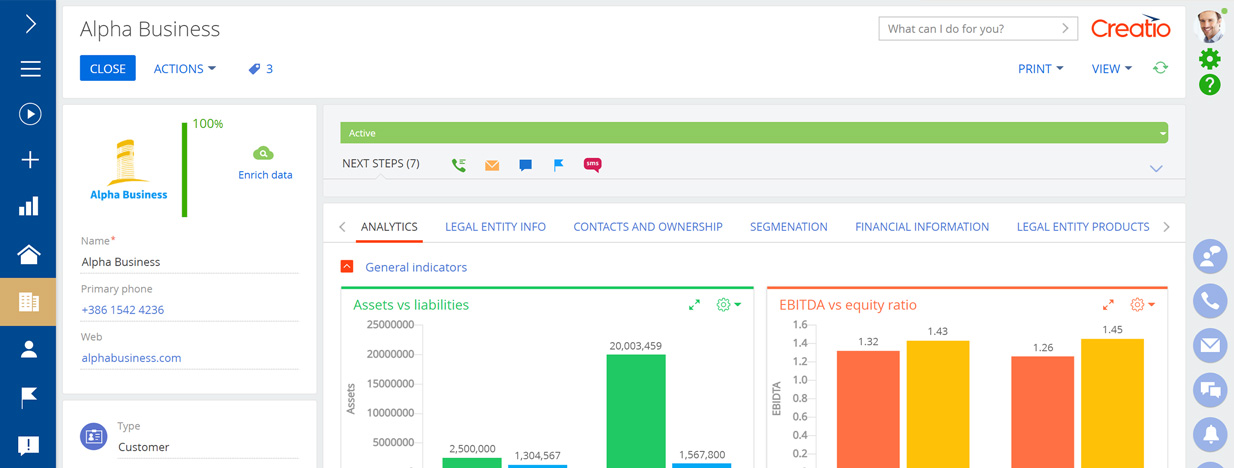
Task: Open the alphabusiness.com web link
Action: [131, 358]
